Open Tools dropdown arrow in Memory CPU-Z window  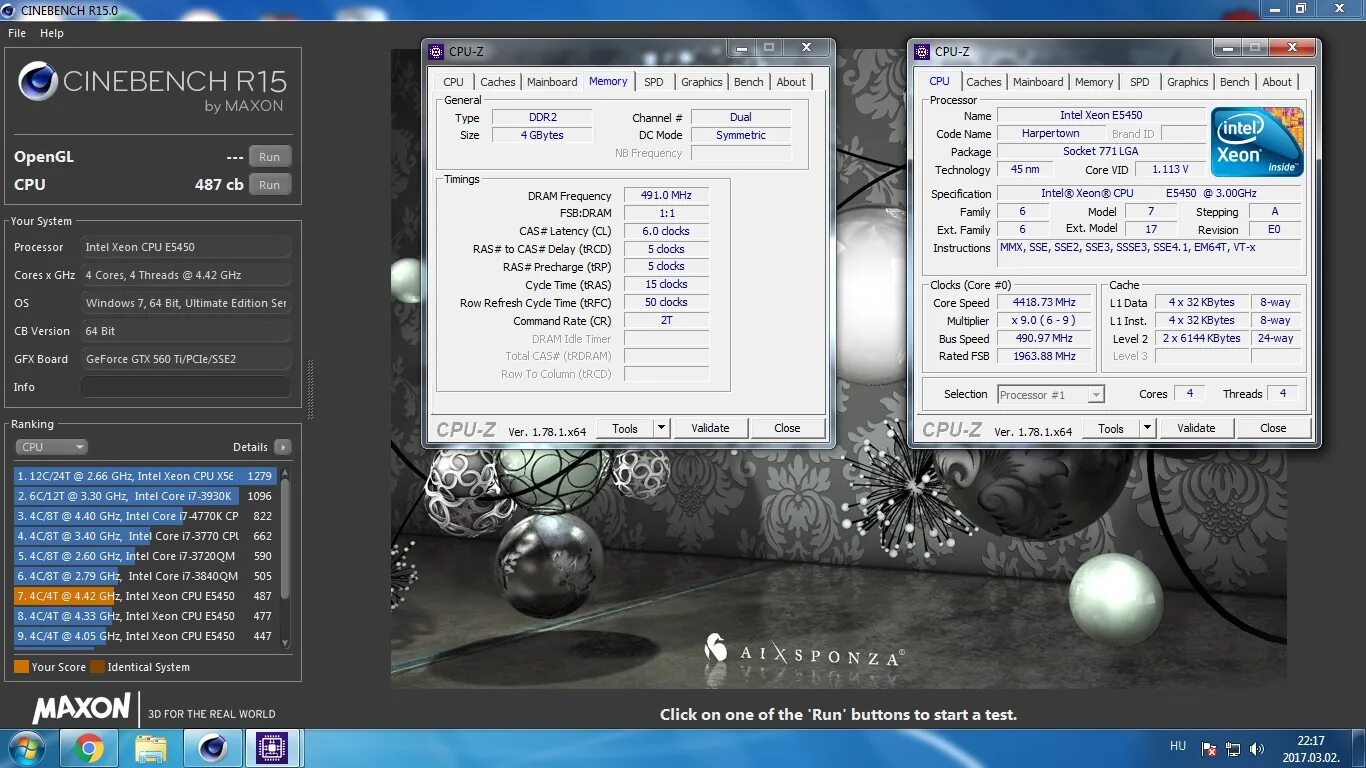[661, 428]
